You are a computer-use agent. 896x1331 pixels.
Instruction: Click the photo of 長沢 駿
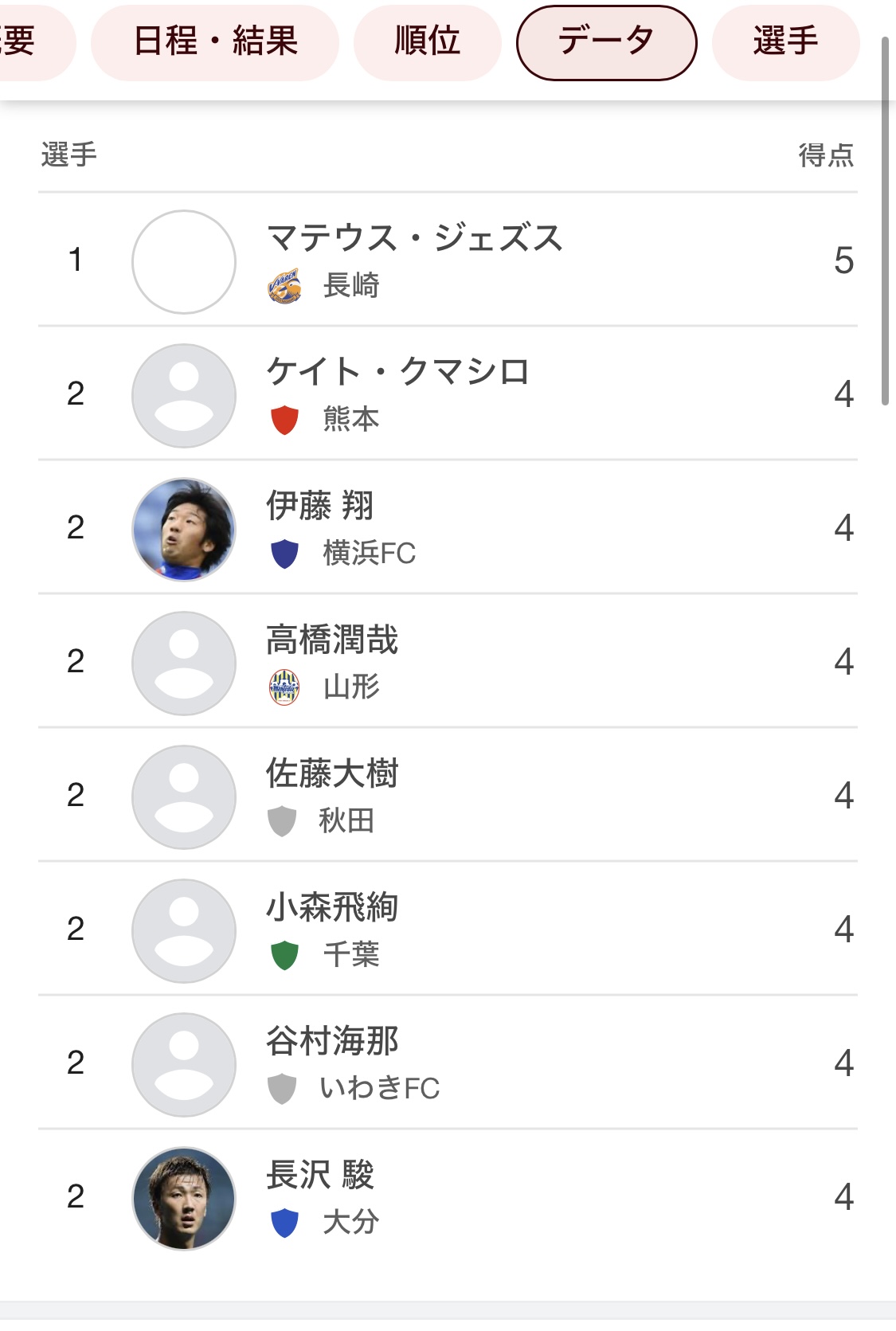184,1198
